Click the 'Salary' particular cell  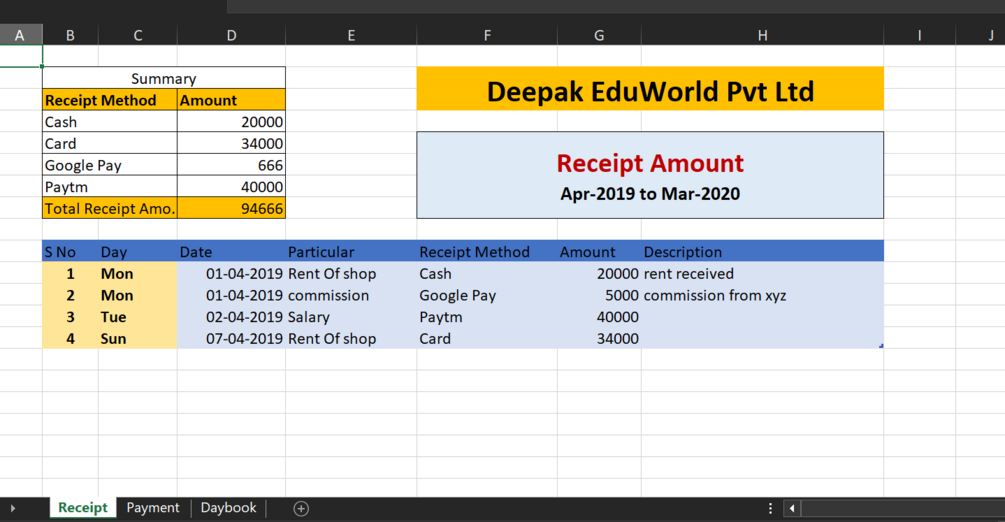[351, 317]
